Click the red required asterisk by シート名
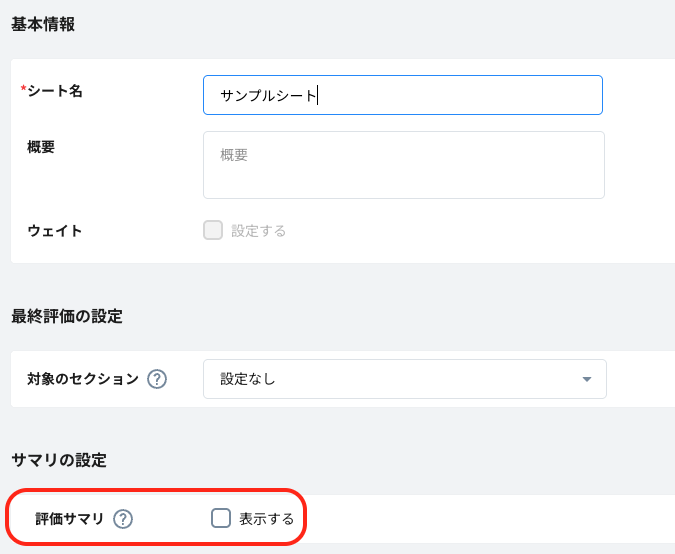Image resolution: width=675 pixels, height=554 pixels. point(23,90)
